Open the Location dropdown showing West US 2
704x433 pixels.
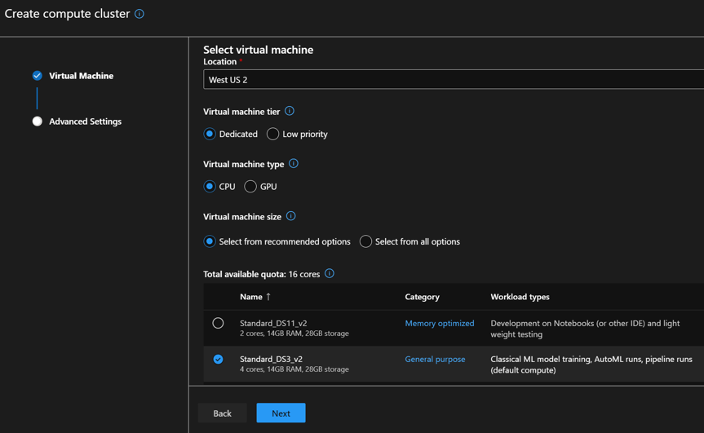[453, 80]
